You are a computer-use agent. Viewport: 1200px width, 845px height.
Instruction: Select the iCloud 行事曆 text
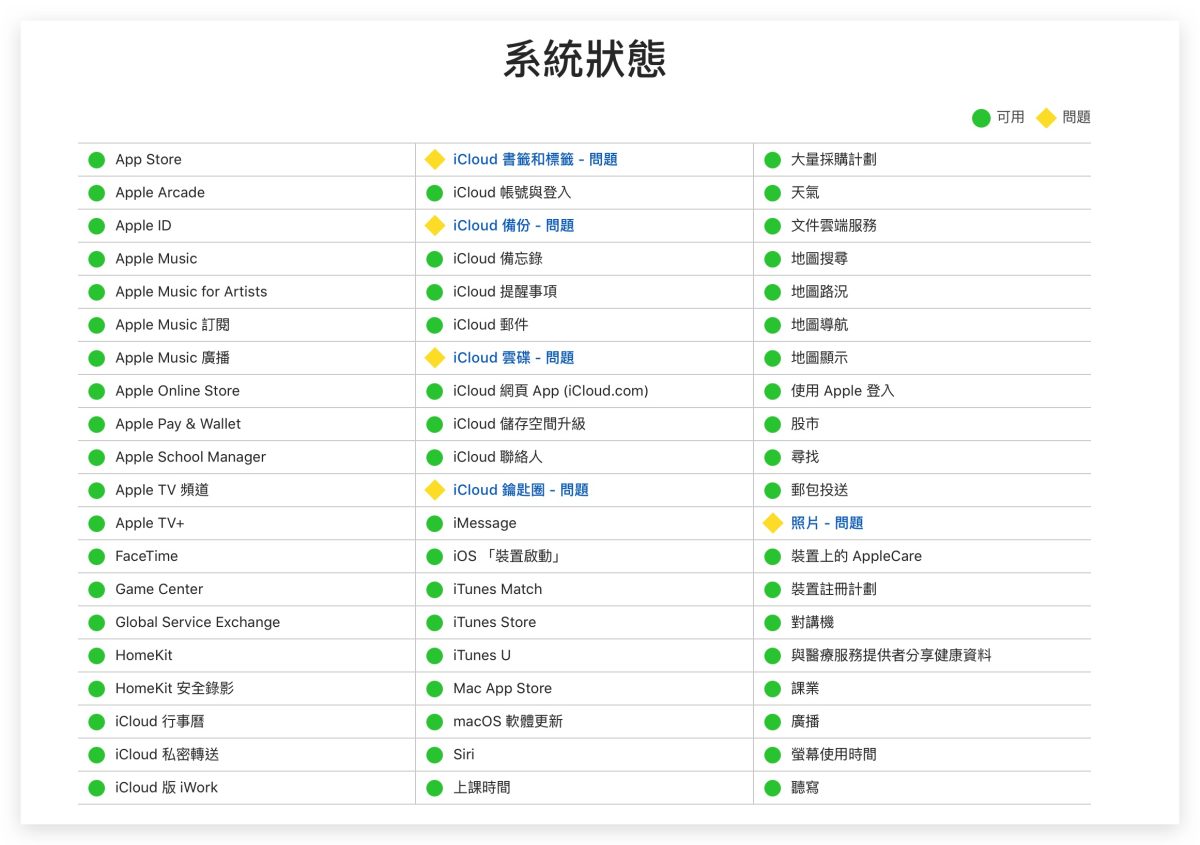tap(160, 721)
